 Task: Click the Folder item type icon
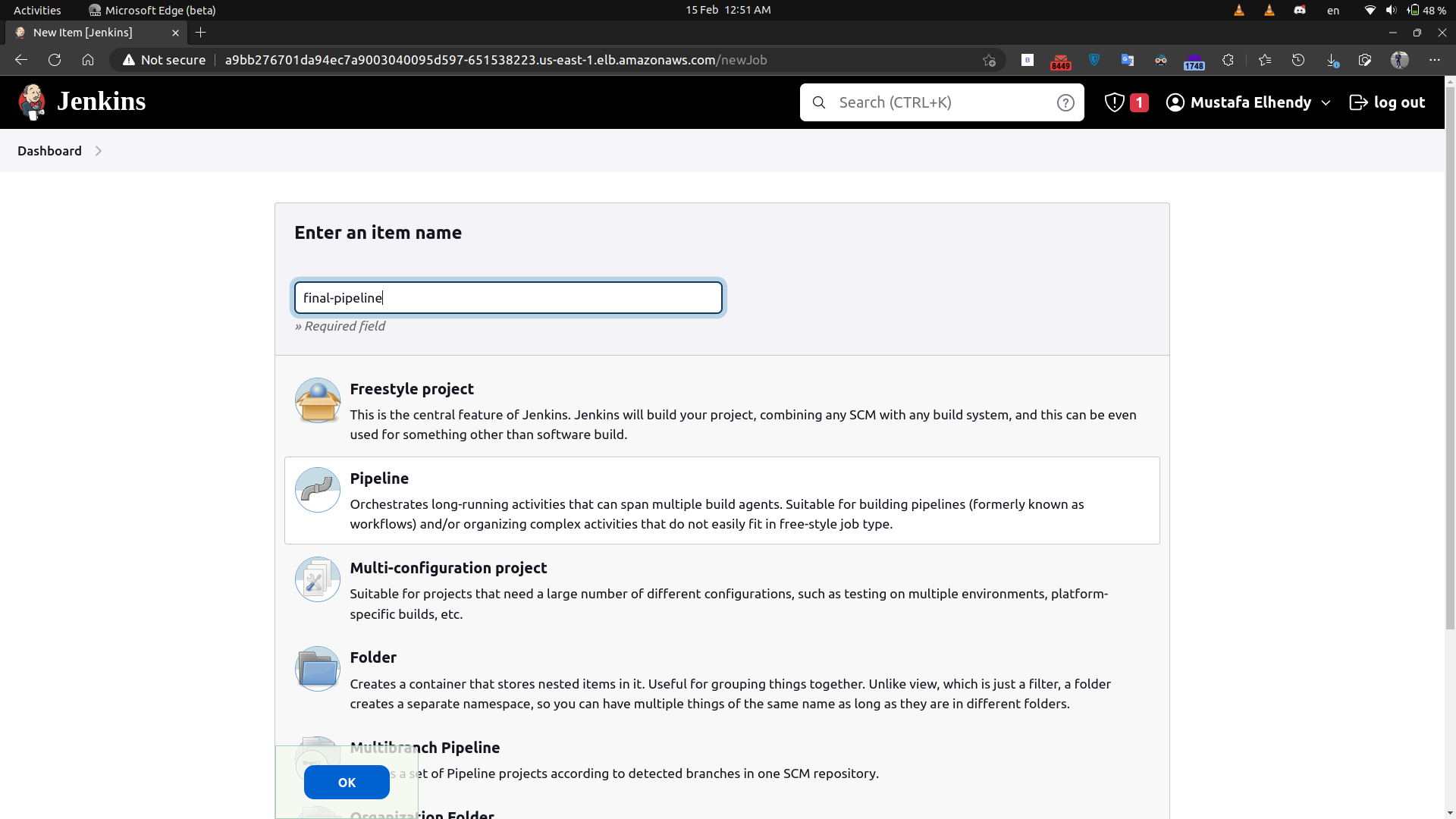317,668
